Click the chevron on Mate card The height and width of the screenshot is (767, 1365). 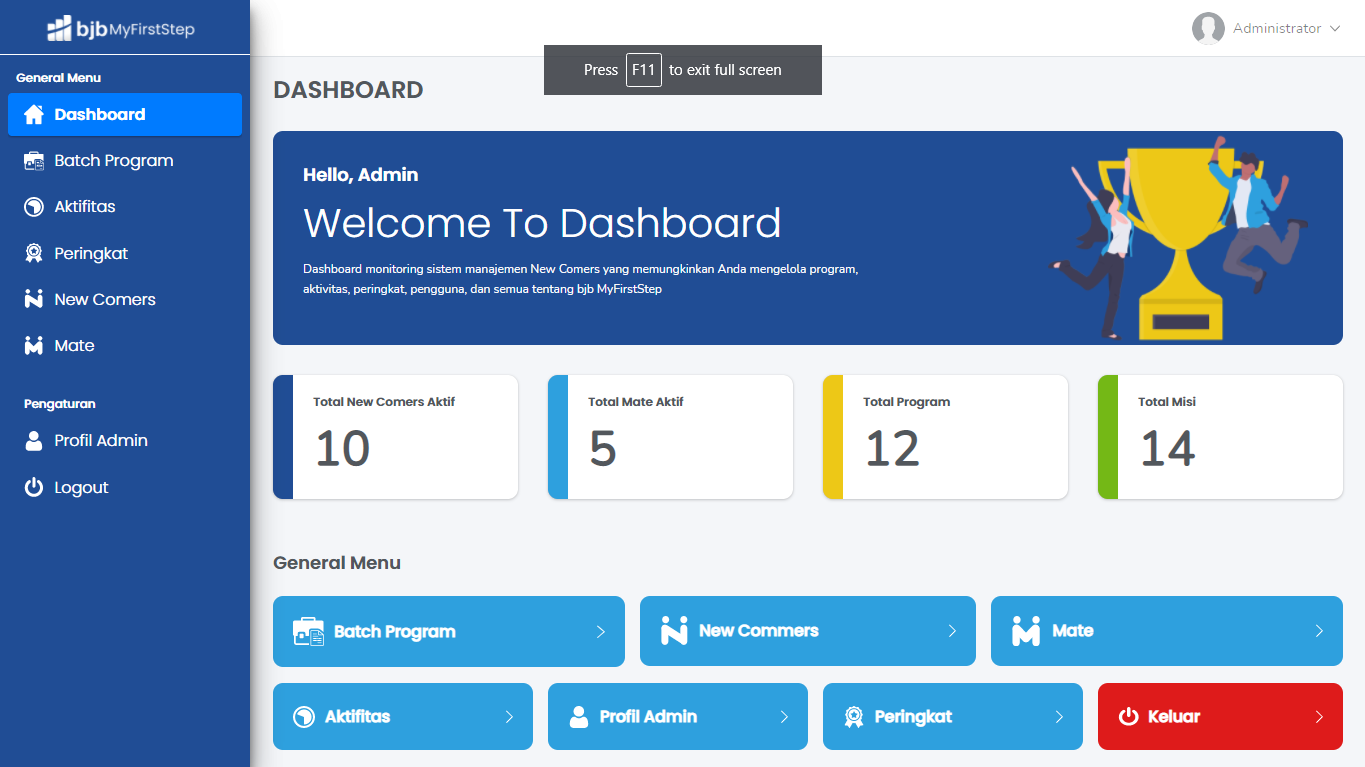pos(1319,631)
